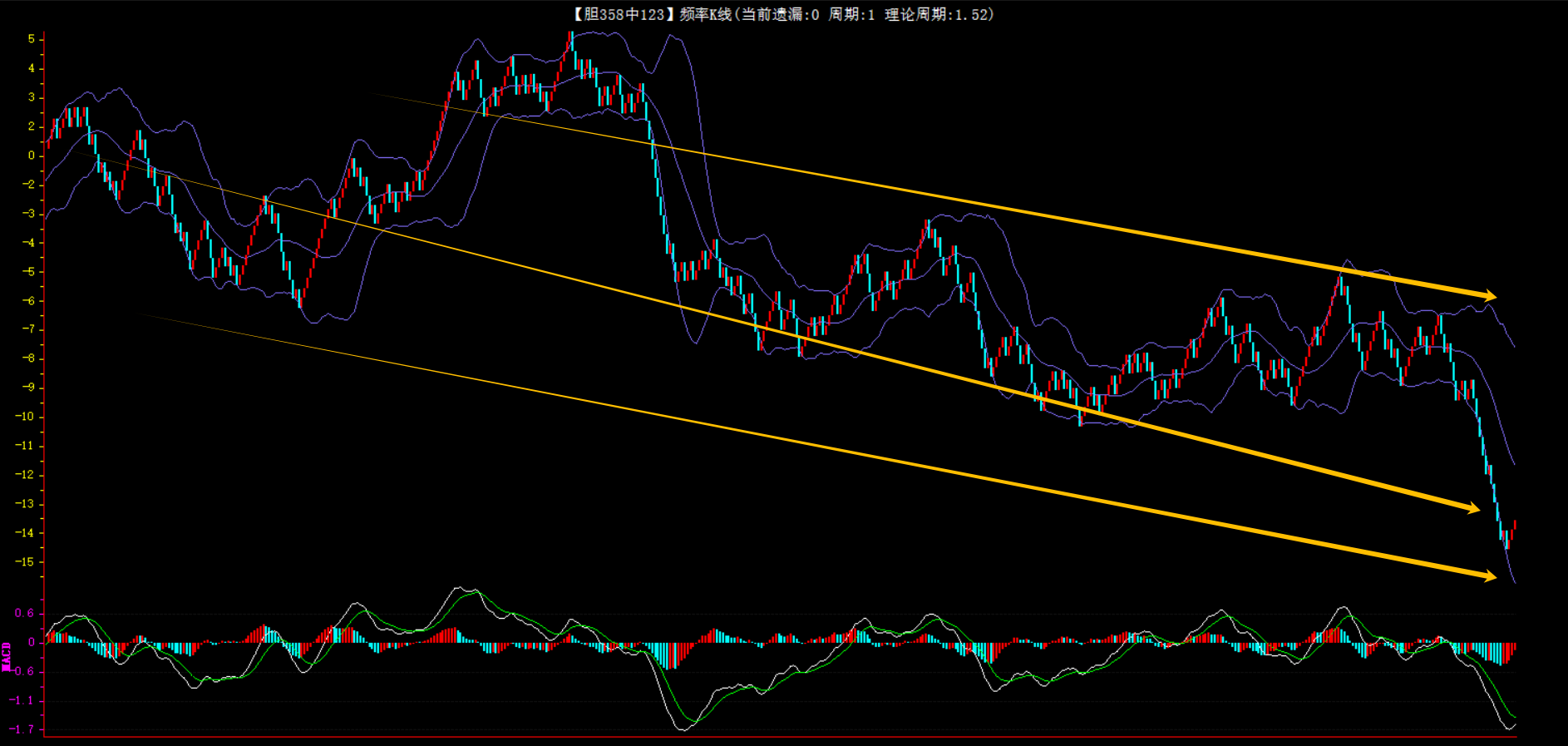Viewport: 1568px width, 746px height.
Task: Click the -15 tick on price axis
Action: pyautogui.click(x=25, y=562)
